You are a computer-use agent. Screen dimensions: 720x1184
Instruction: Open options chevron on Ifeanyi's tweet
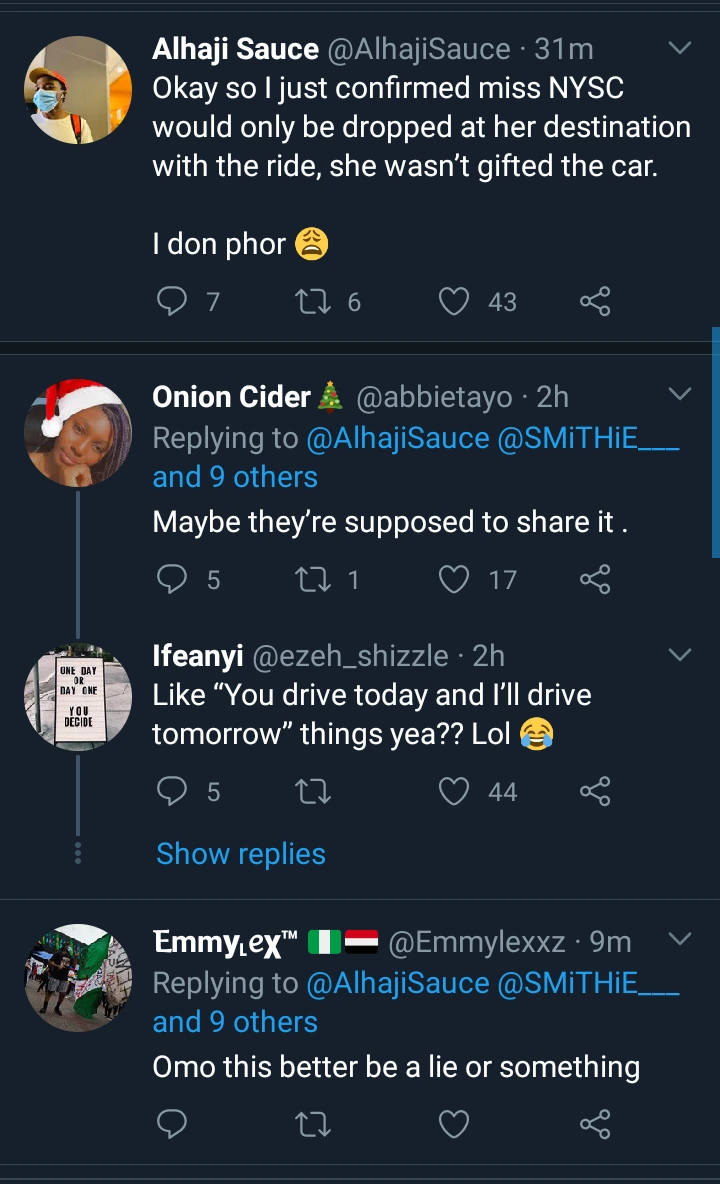(679, 655)
